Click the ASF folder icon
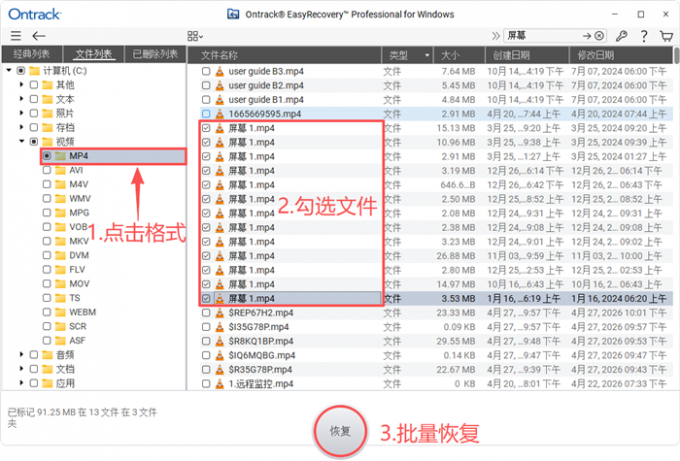This screenshot has width=680, height=461. click(60, 340)
